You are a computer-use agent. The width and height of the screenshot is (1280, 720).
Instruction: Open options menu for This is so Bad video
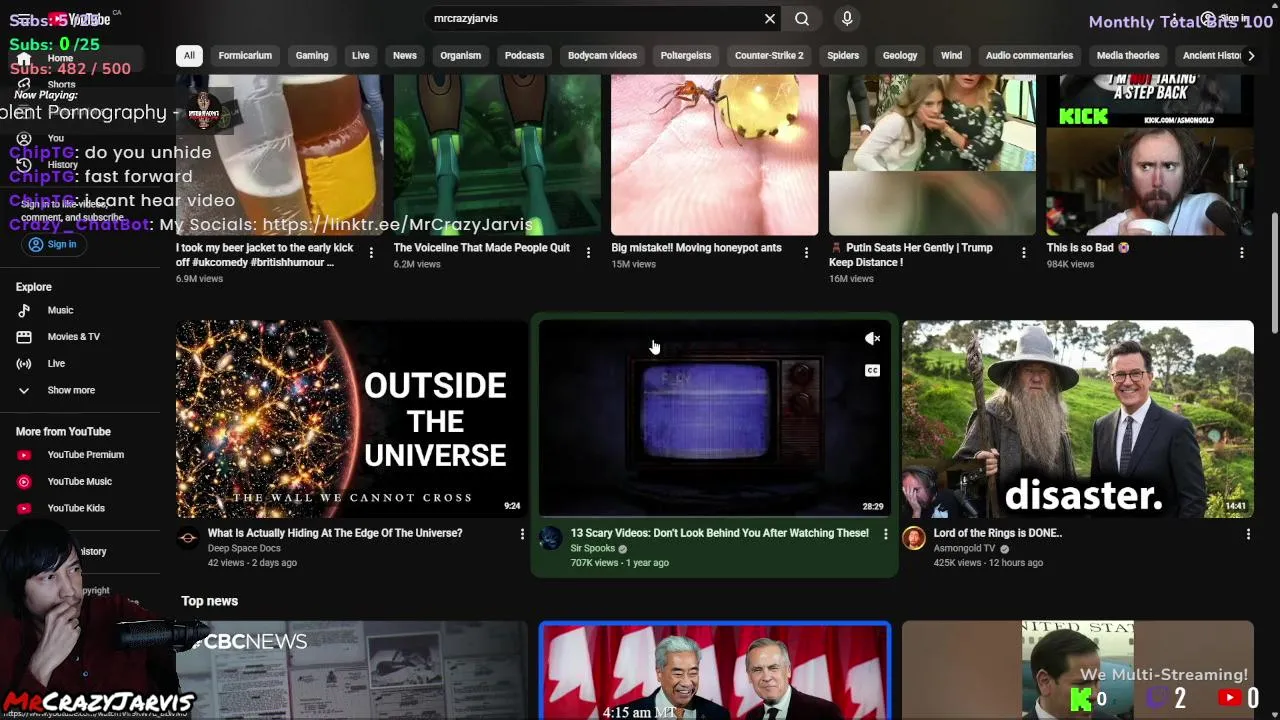1241,253
